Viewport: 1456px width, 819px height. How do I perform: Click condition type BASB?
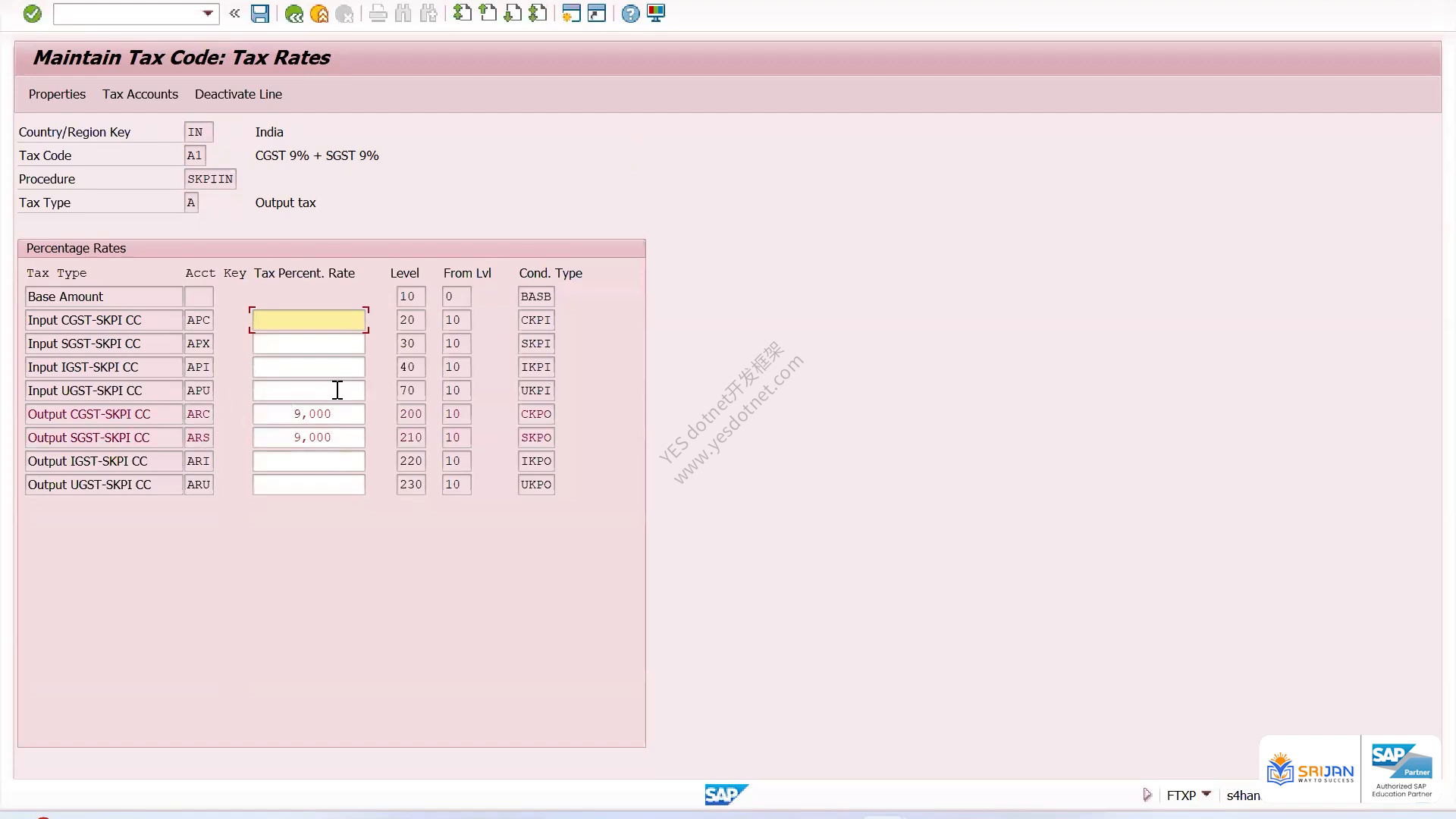pos(536,297)
